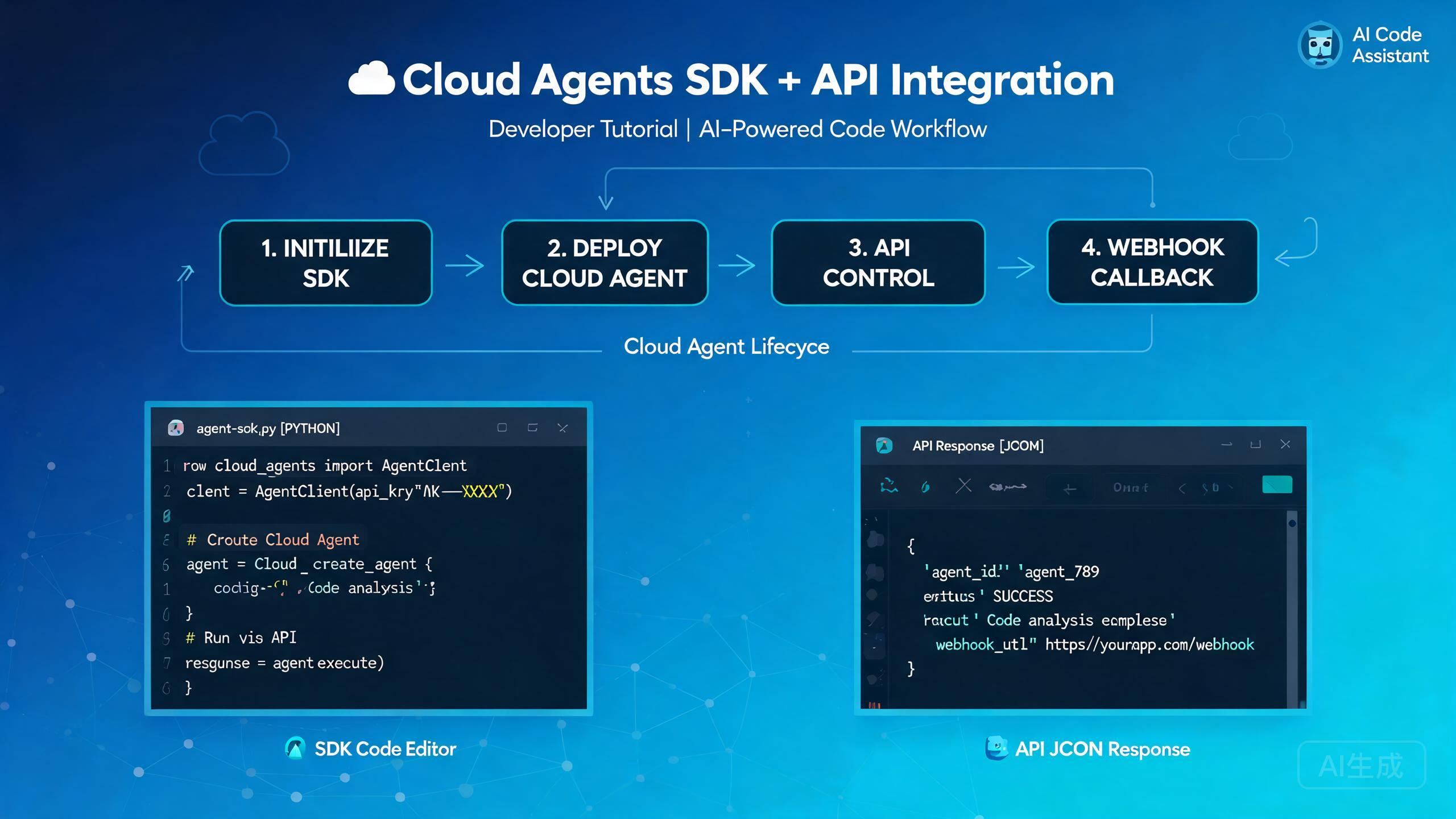The height and width of the screenshot is (819, 1456).
Task: Click the round scrollbar handle in API Response panel
Action: 1292,523
